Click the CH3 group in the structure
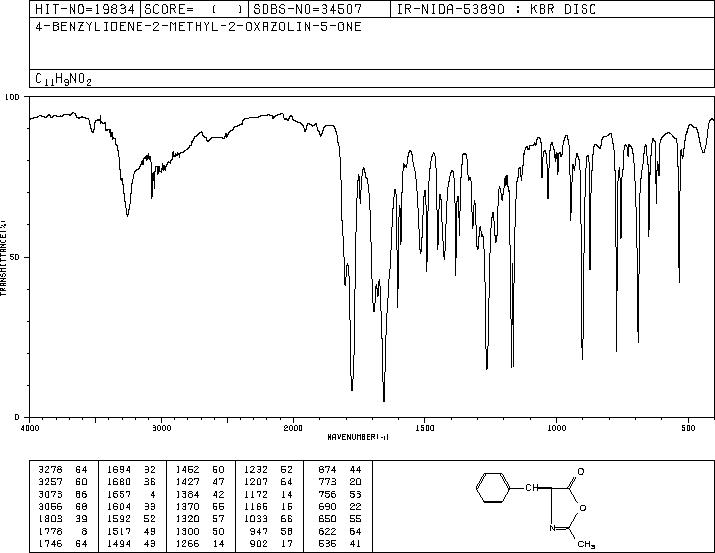This screenshot has width=715, height=553. [x=586, y=544]
